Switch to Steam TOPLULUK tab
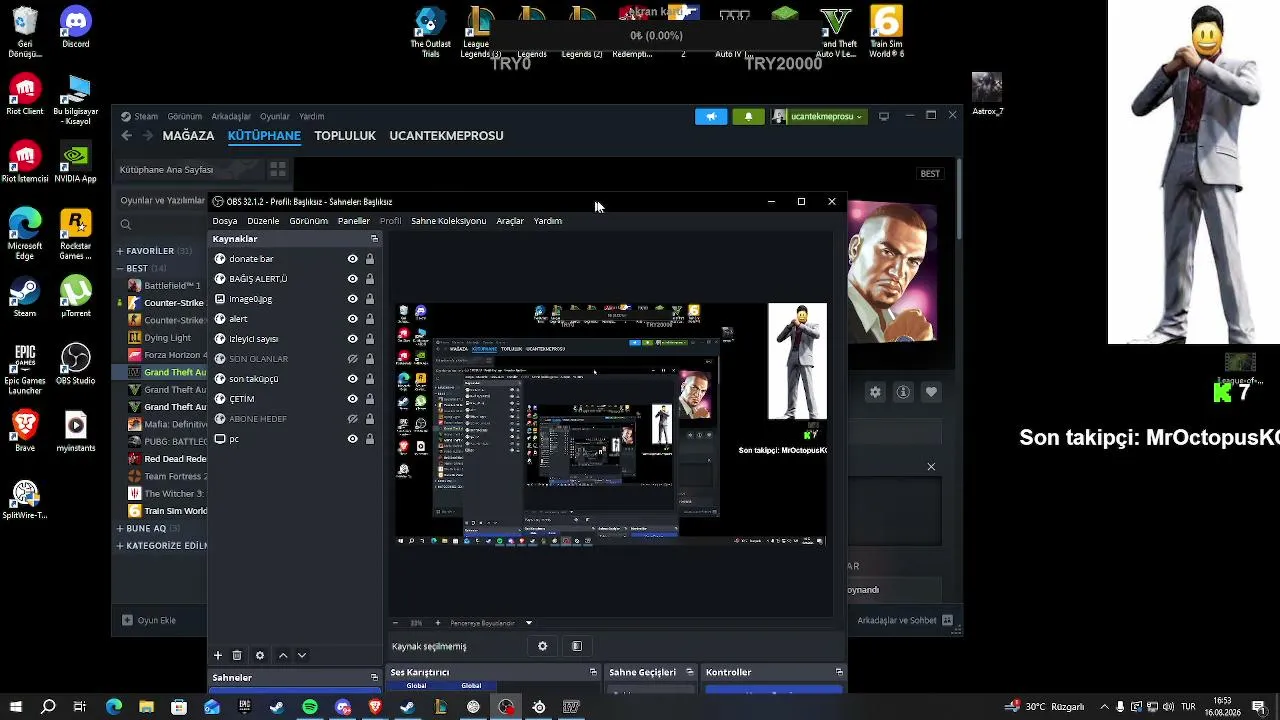1280x720 pixels. click(345, 136)
